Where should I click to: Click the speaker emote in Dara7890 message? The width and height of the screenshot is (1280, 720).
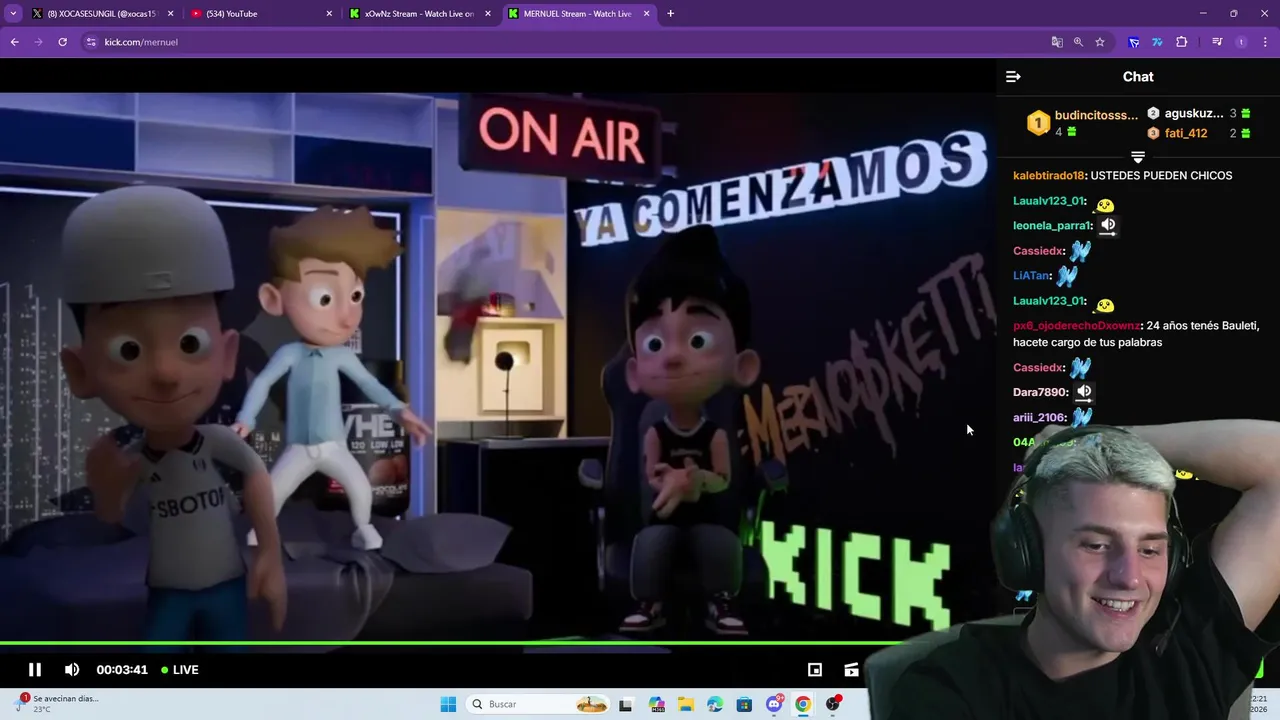point(1084,392)
